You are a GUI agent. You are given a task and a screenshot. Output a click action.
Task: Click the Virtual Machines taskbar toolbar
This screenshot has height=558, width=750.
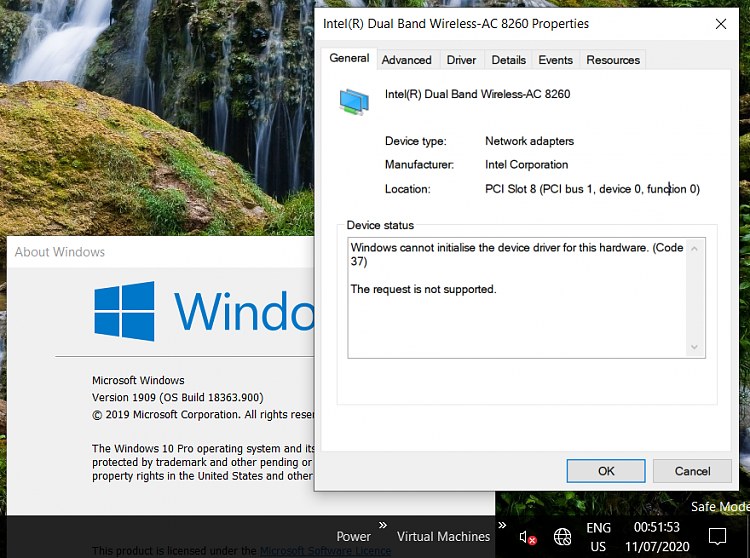pyautogui.click(x=443, y=536)
